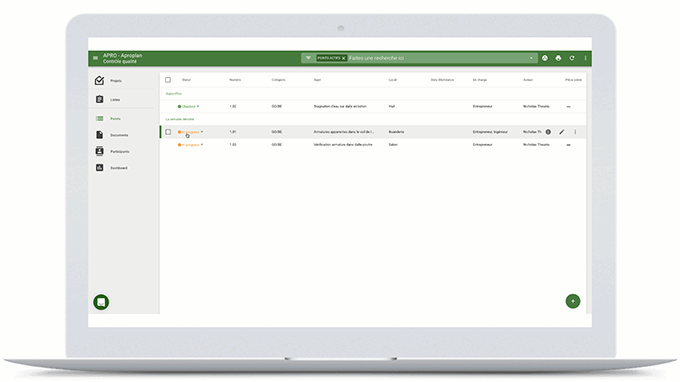Open the header's vertical three-dot menu

[x=585, y=58]
